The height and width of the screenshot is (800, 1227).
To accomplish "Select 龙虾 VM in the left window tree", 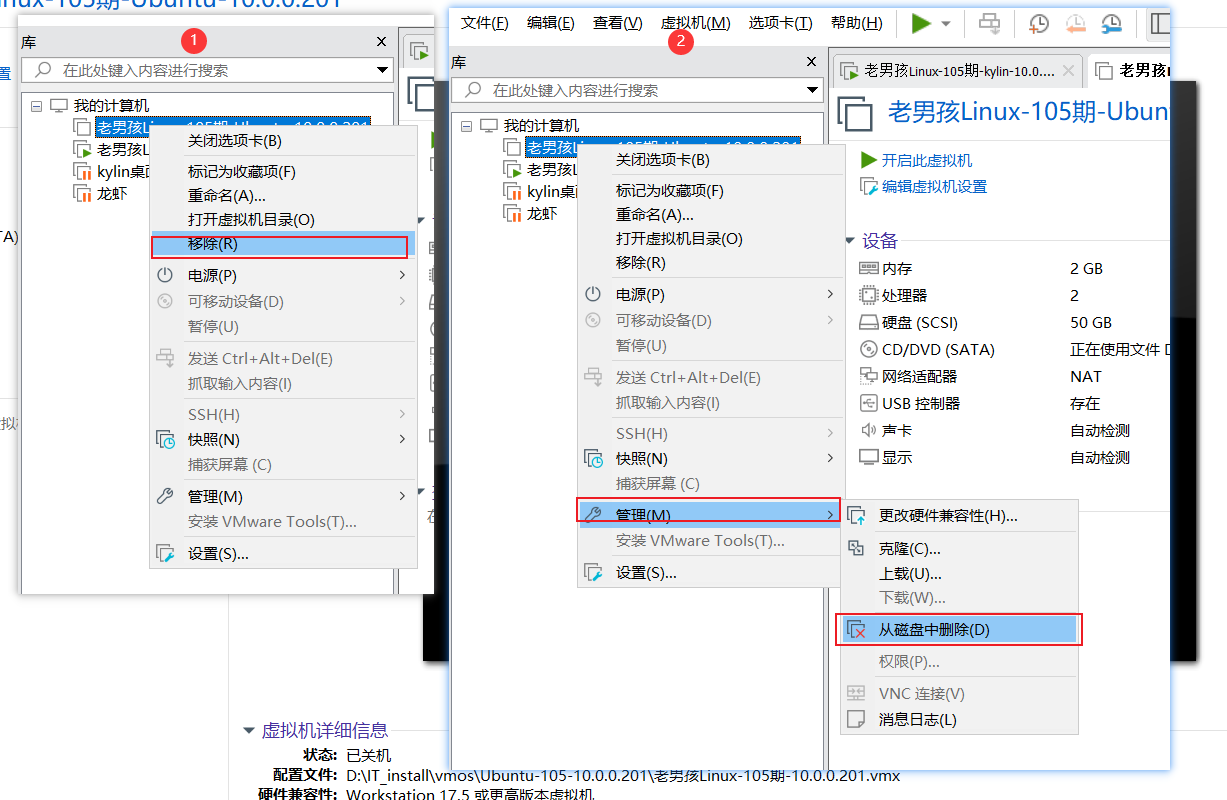I will [x=112, y=193].
